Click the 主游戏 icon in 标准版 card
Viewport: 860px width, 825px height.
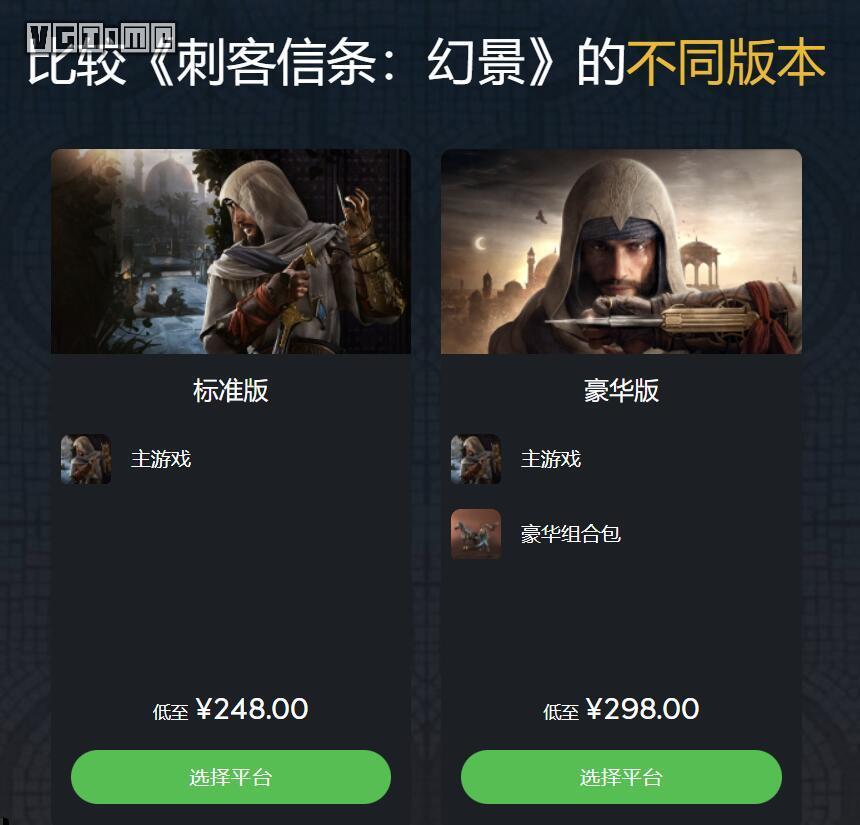86,459
